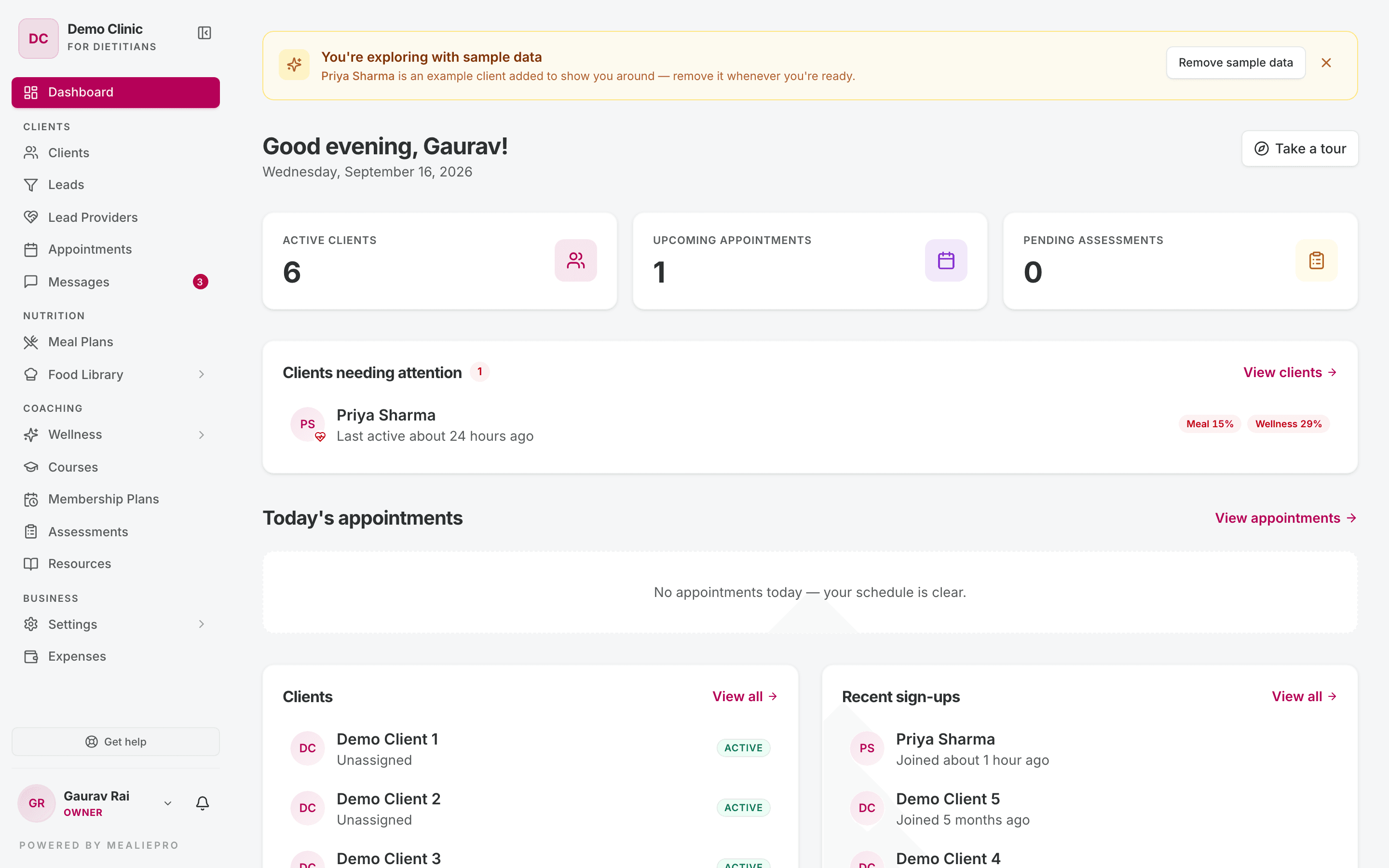Click the Active Clients people icon
The width and height of the screenshot is (1389, 868).
coord(576,260)
